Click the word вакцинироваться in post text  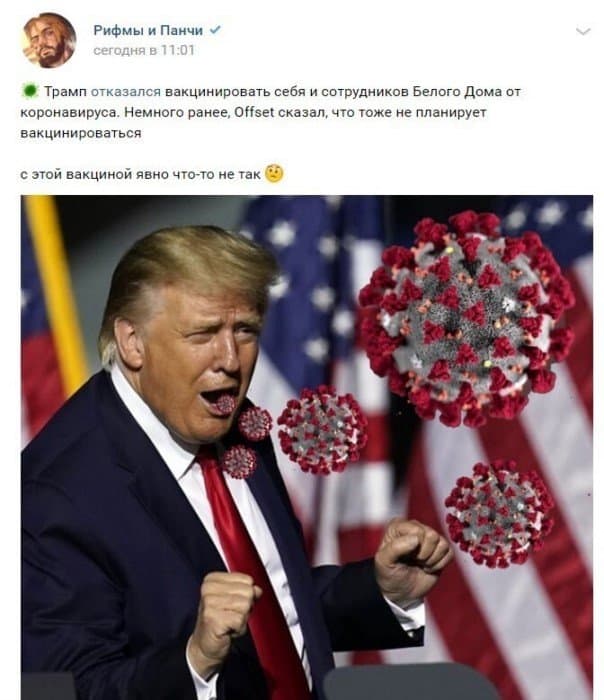(x=81, y=133)
